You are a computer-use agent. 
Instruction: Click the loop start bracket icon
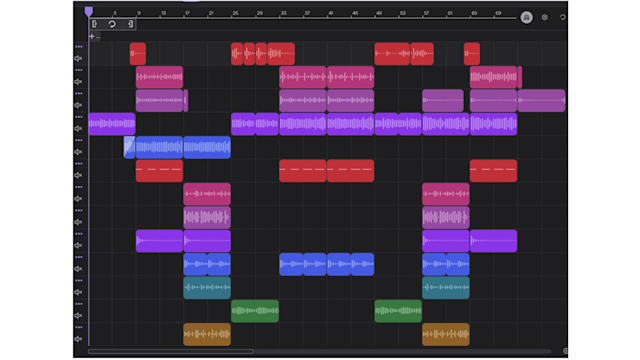click(x=95, y=24)
